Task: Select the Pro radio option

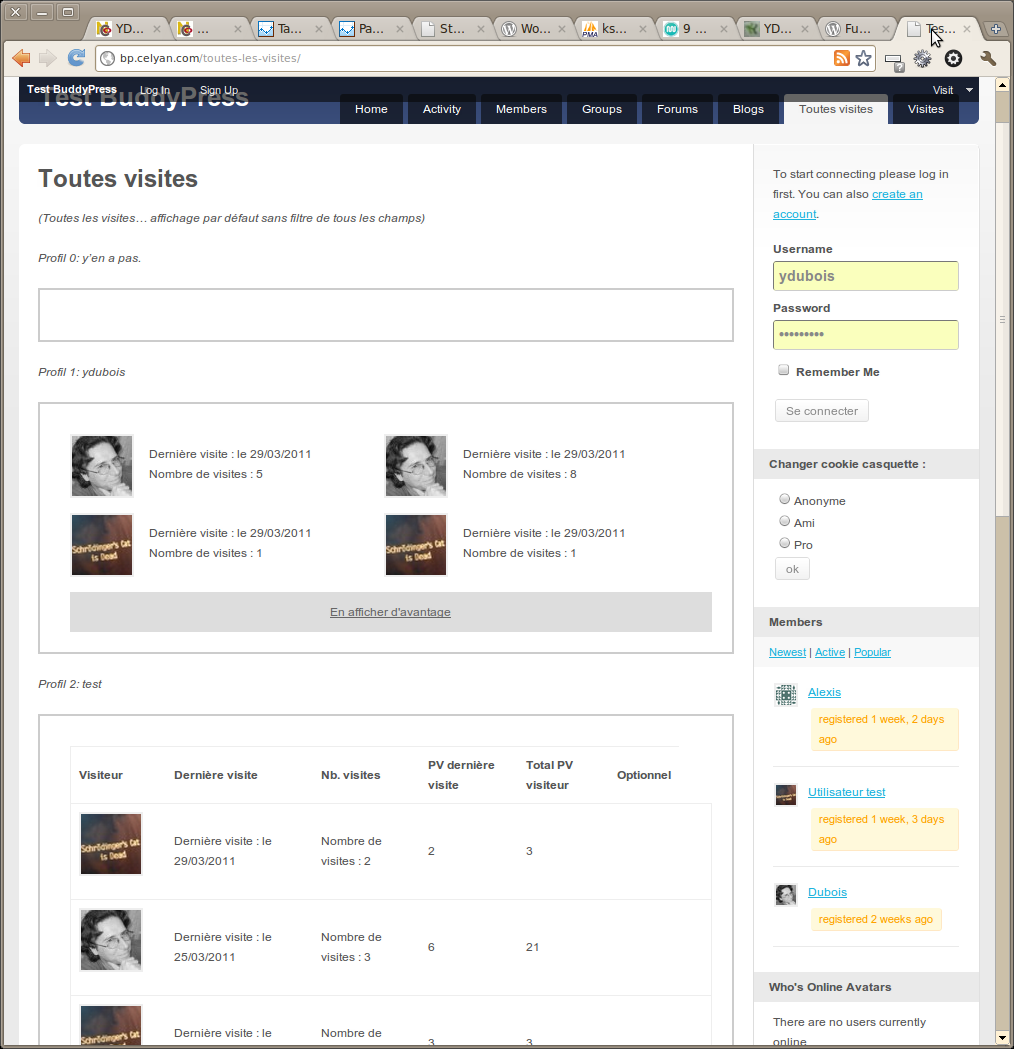Action: pyautogui.click(x=785, y=543)
